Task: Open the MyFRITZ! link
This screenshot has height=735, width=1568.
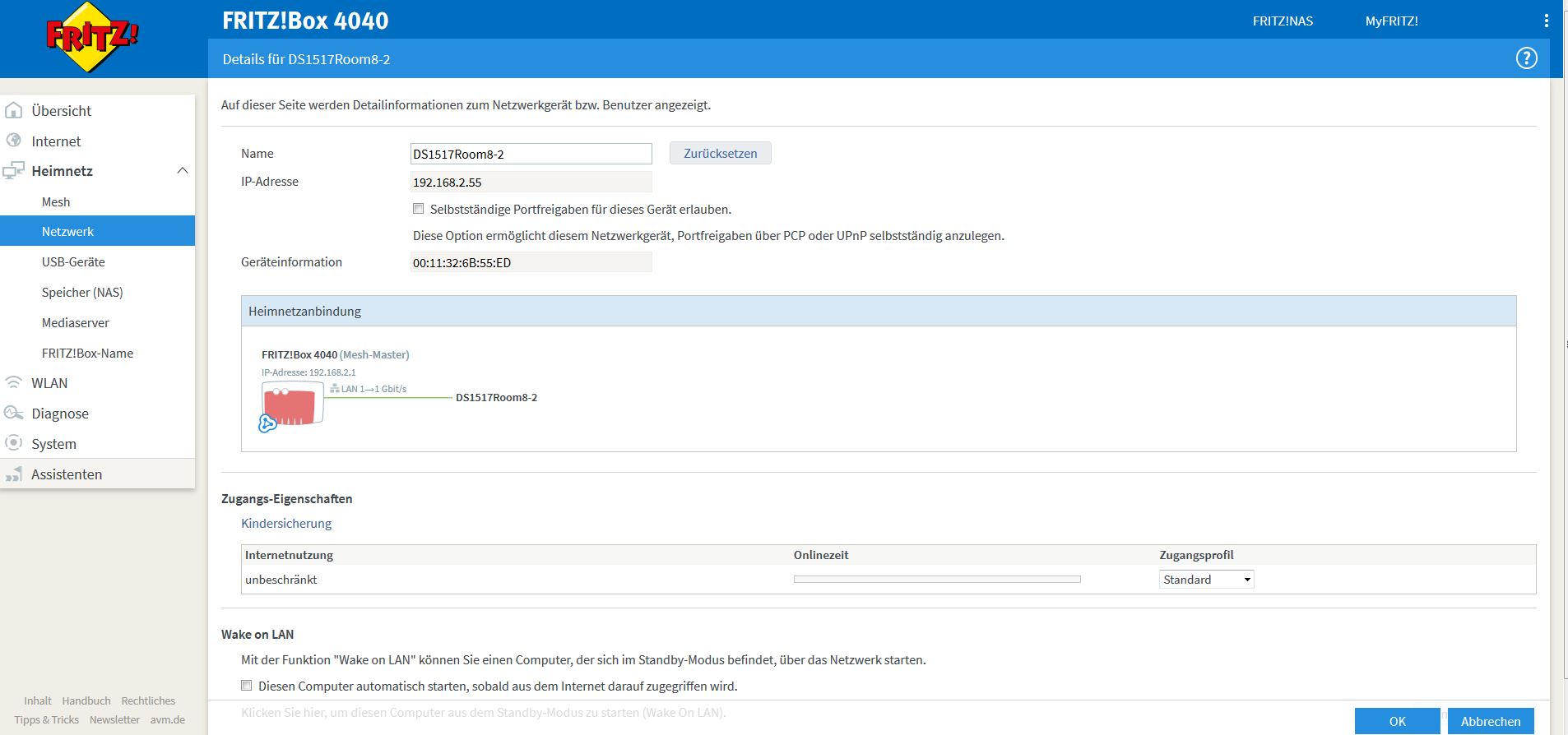Action: click(x=1392, y=21)
